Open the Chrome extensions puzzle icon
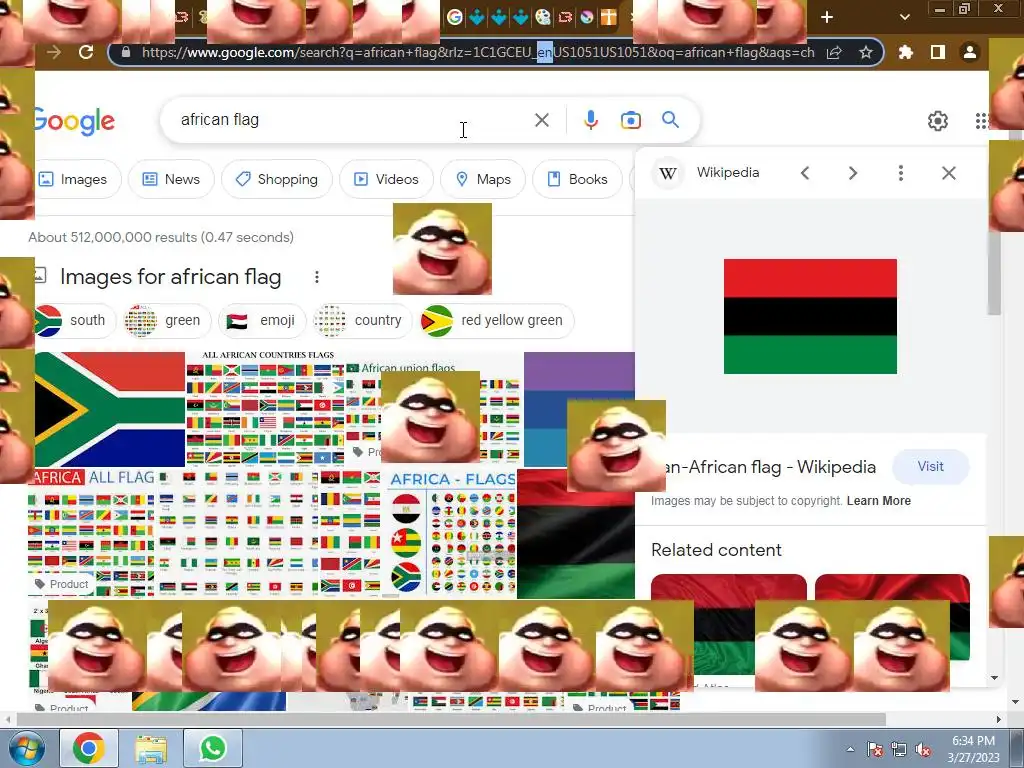1024x768 pixels. 905,52
